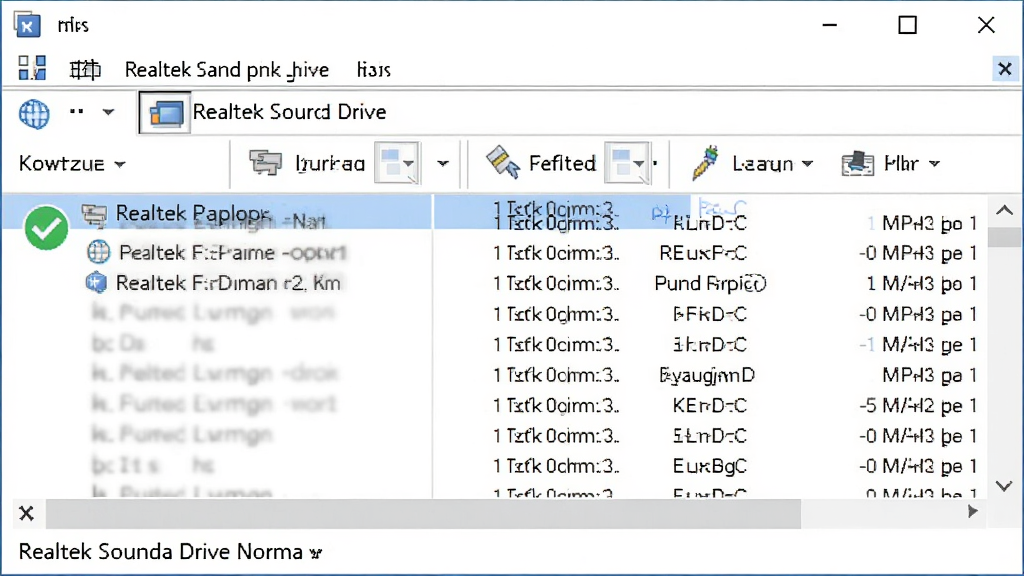The width and height of the screenshot is (1024, 576).
Task: Click the Iyurkaa toolbar icon
Action: pos(265,163)
